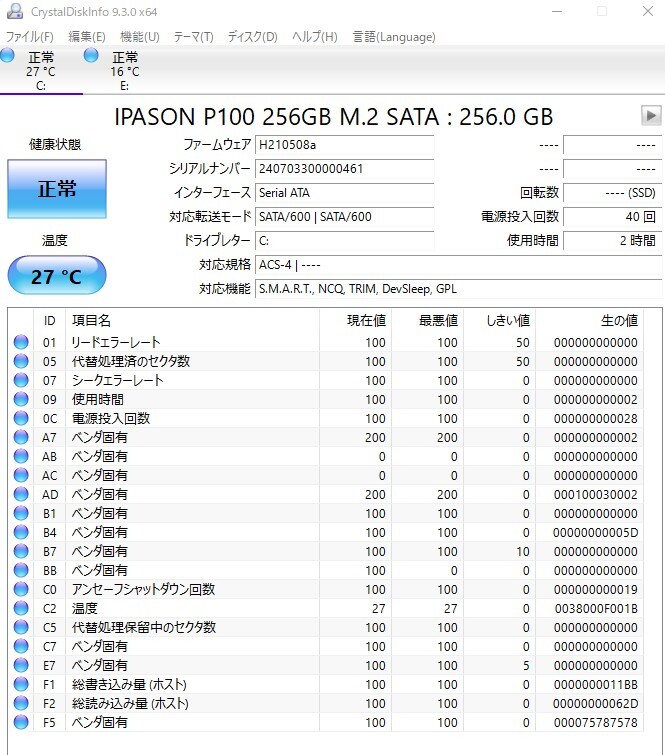
Task: Click status dot for attribute B7
Action: 21,551
